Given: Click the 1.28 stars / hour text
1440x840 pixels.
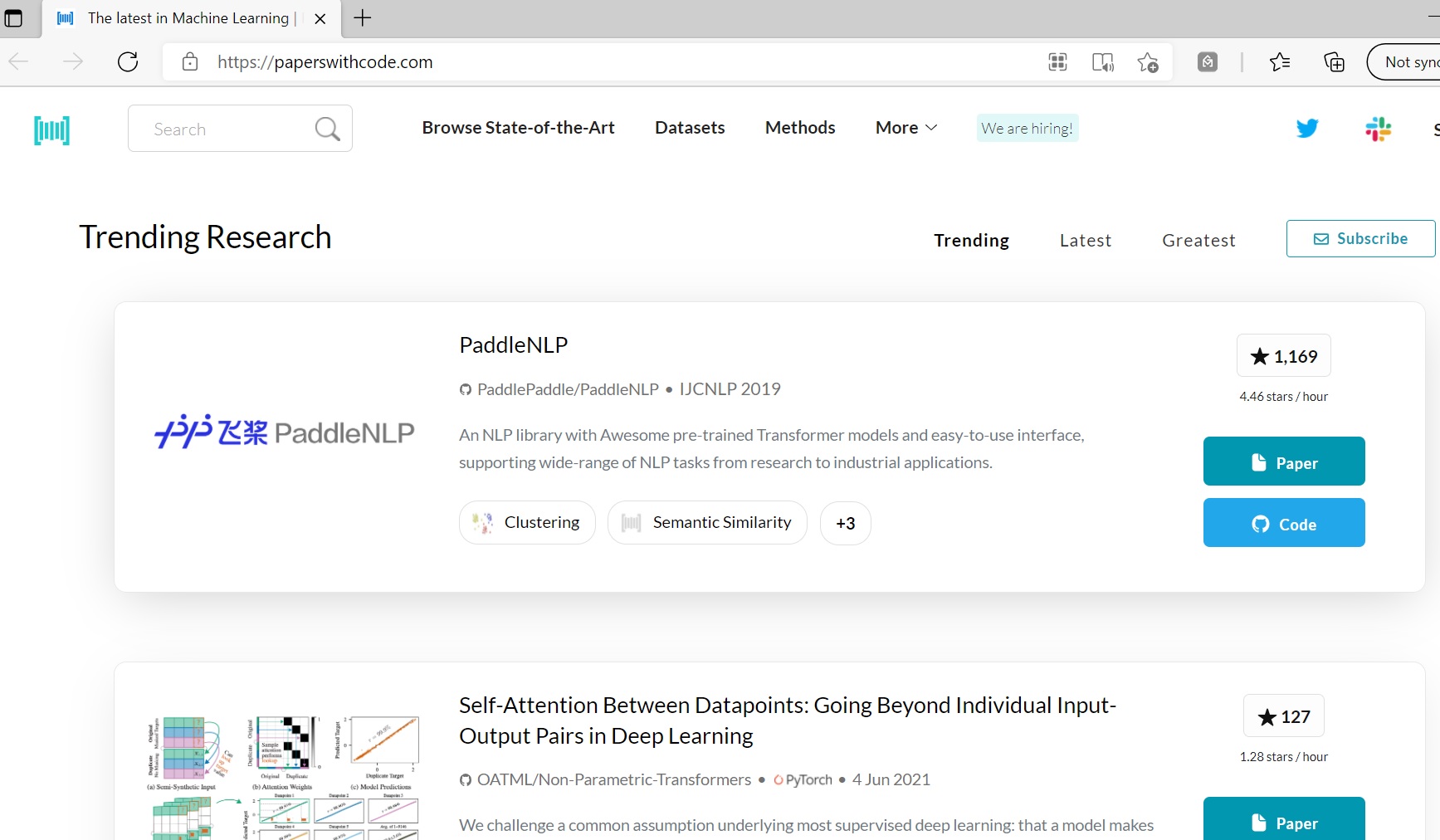Looking at the screenshot, I should click(1283, 757).
